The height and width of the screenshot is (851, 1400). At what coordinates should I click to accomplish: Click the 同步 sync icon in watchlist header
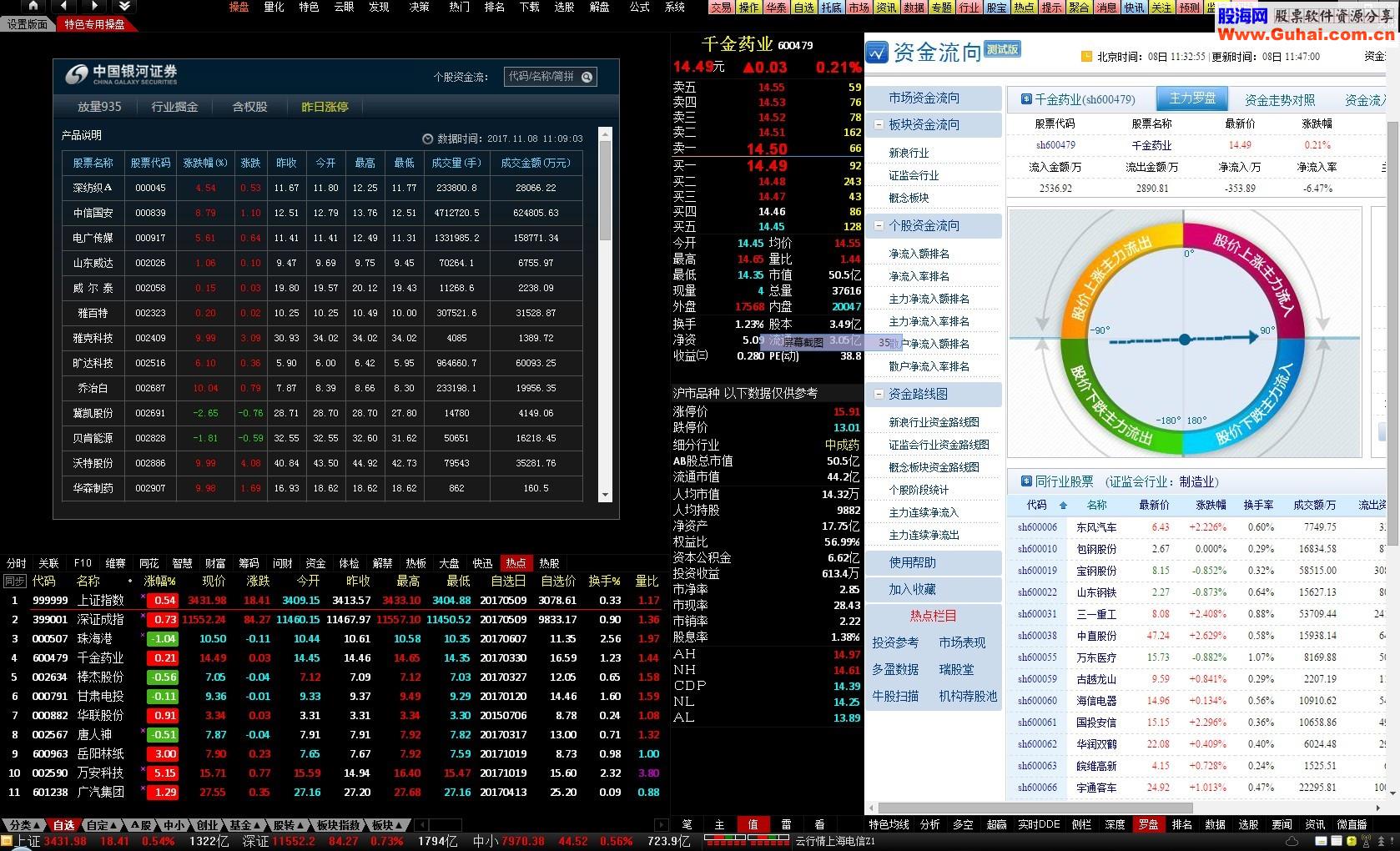point(14,581)
